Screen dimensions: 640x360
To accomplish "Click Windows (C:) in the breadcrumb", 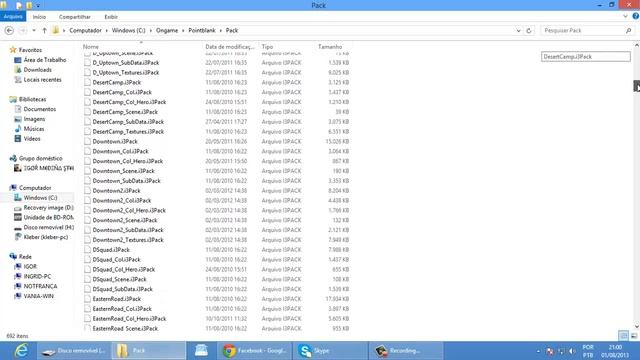I will tap(129, 31).
